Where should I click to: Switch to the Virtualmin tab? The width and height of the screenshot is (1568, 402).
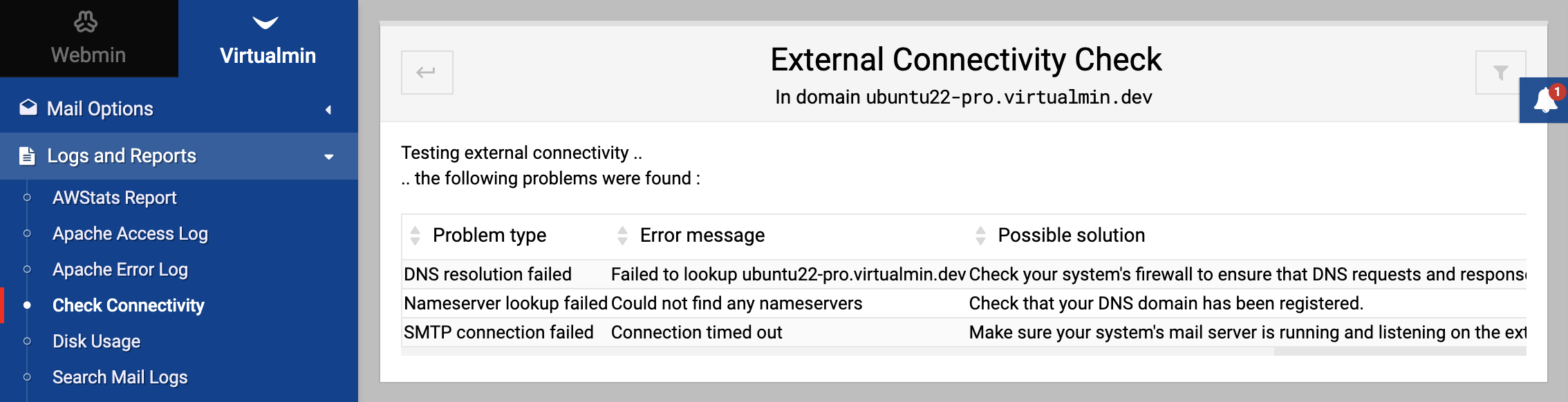268,39
